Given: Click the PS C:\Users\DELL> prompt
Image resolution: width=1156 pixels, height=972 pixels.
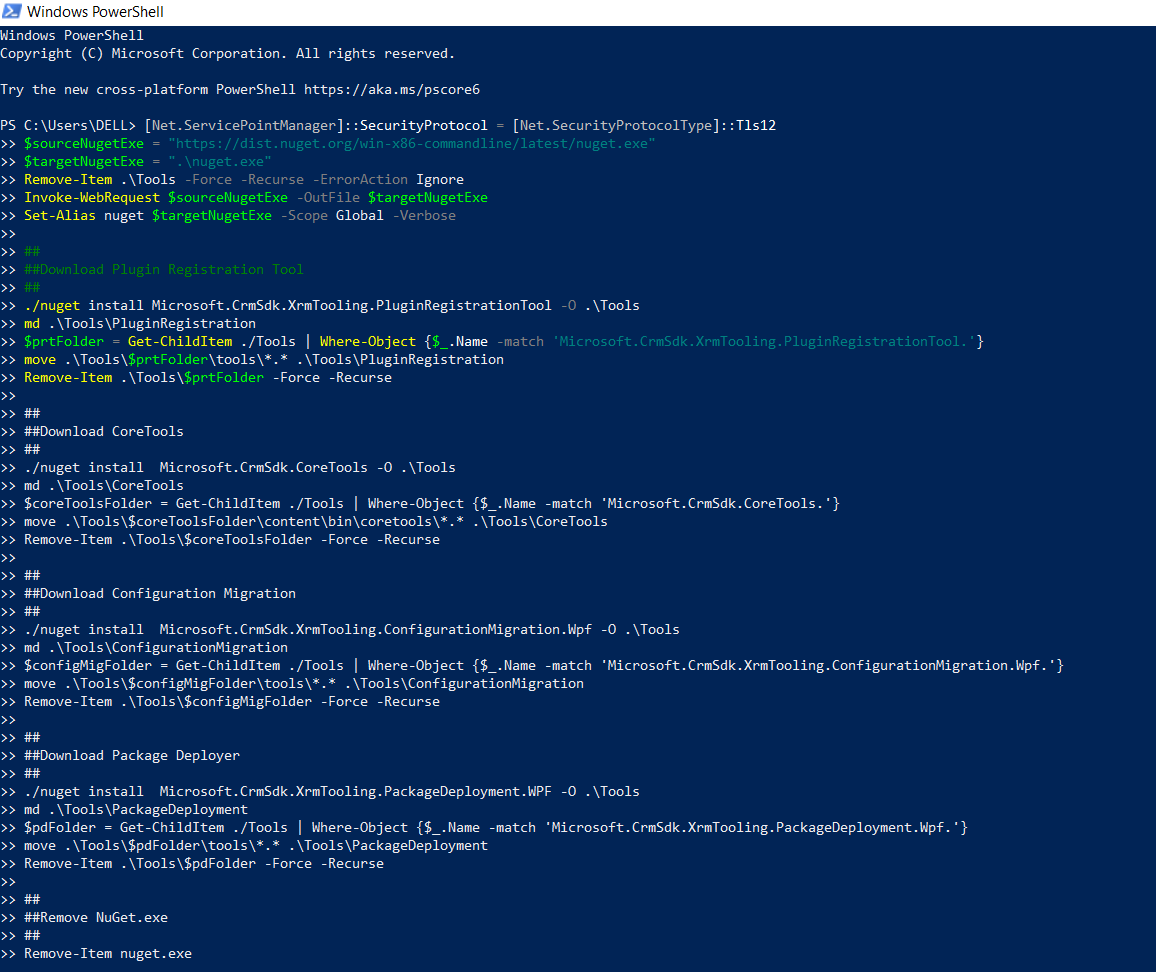Looking at the screenshot, I should [68, 125].
